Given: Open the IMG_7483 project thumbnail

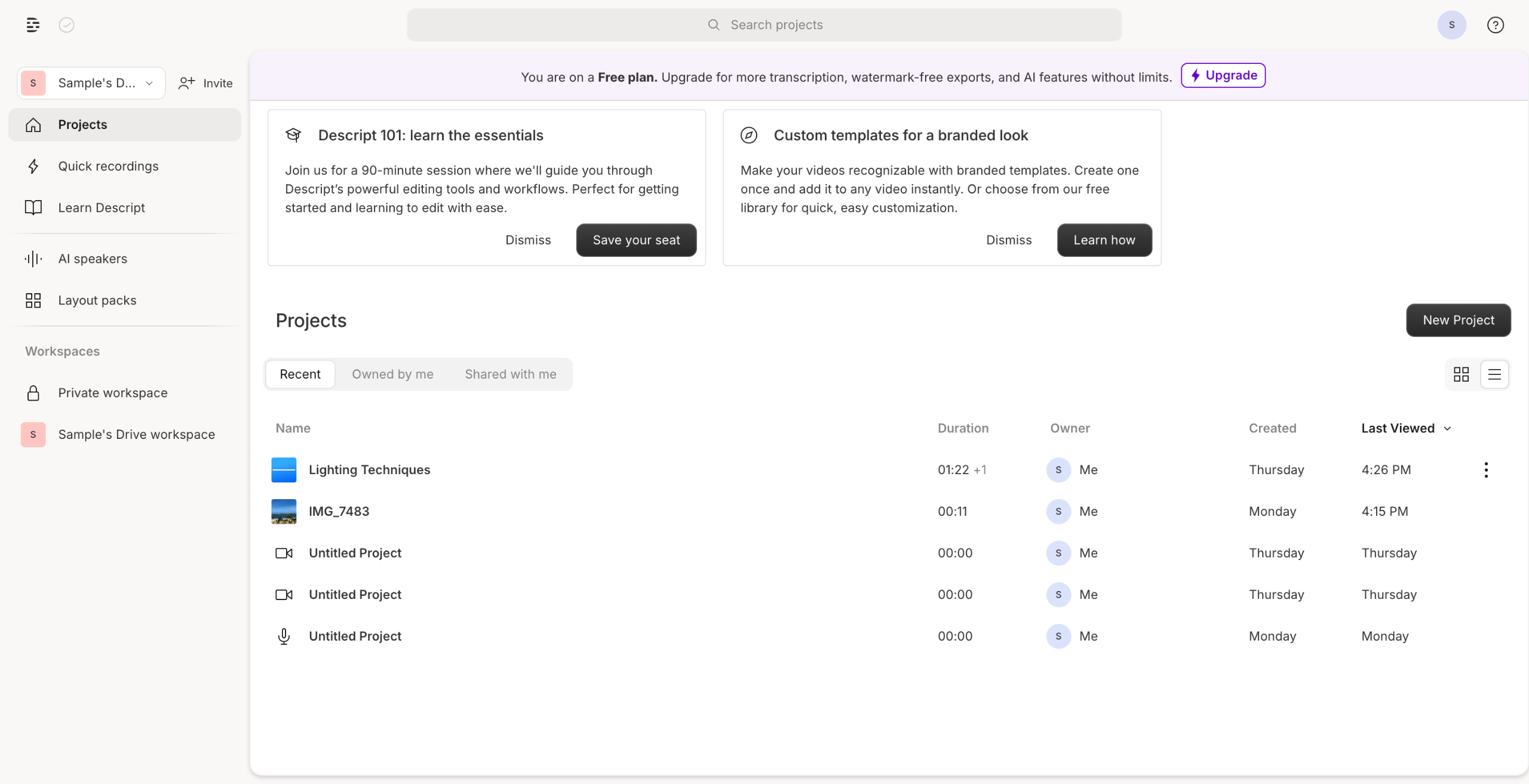Looking at the screenshot, I should tap(284, 512).
